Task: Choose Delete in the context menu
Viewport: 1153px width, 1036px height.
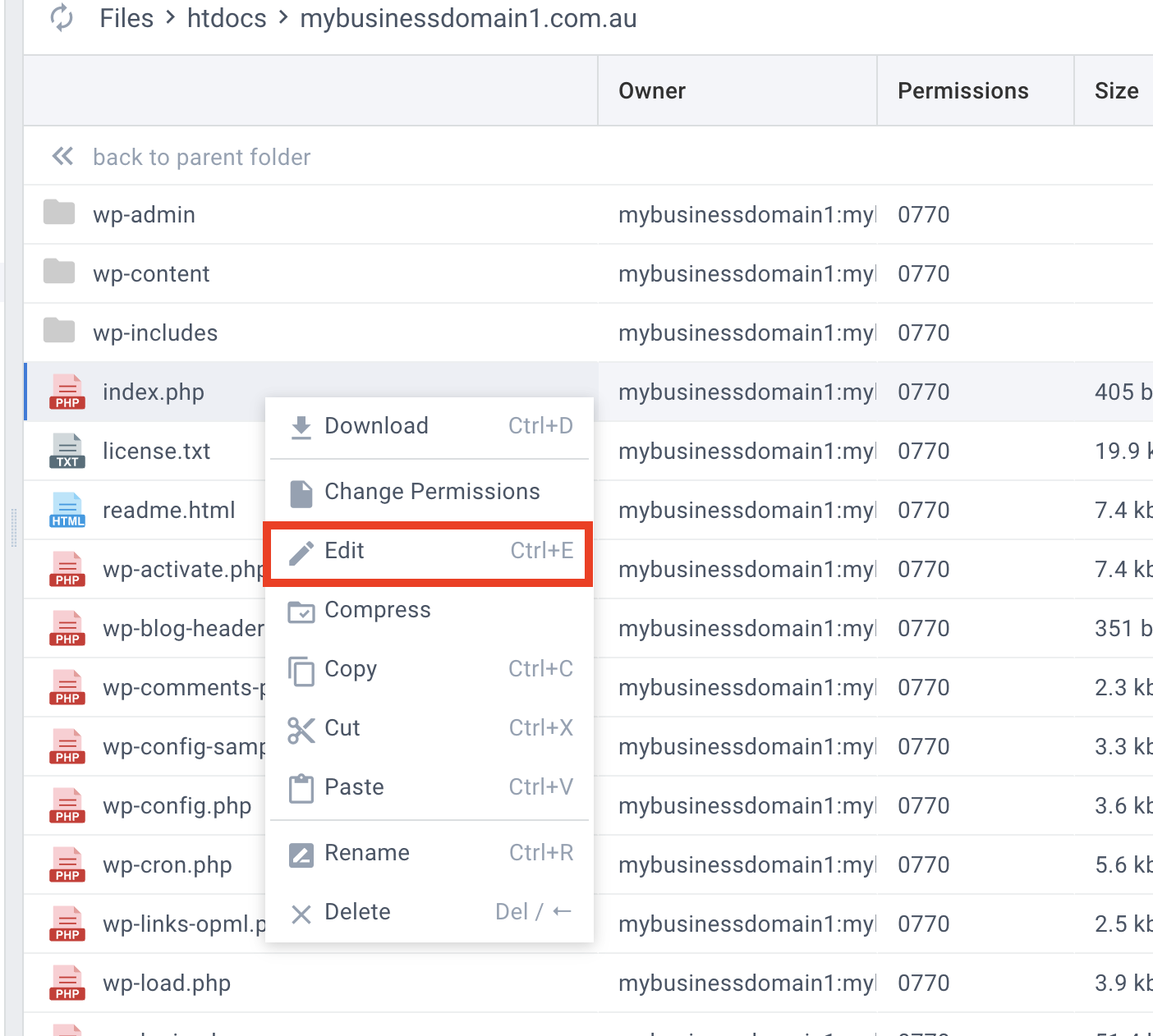Action: tap(357, 912)
